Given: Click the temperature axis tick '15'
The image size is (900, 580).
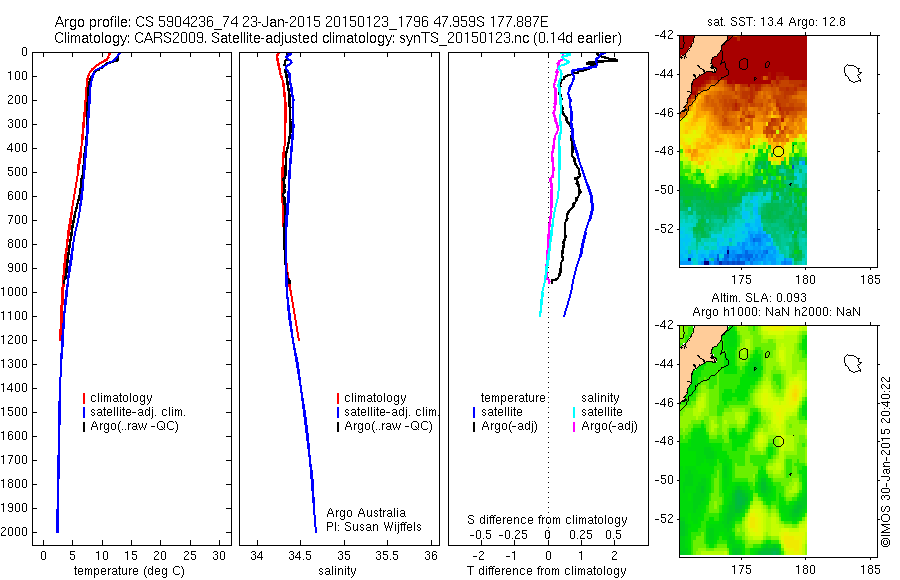Looking at the screenshot, I should [131, 556].
